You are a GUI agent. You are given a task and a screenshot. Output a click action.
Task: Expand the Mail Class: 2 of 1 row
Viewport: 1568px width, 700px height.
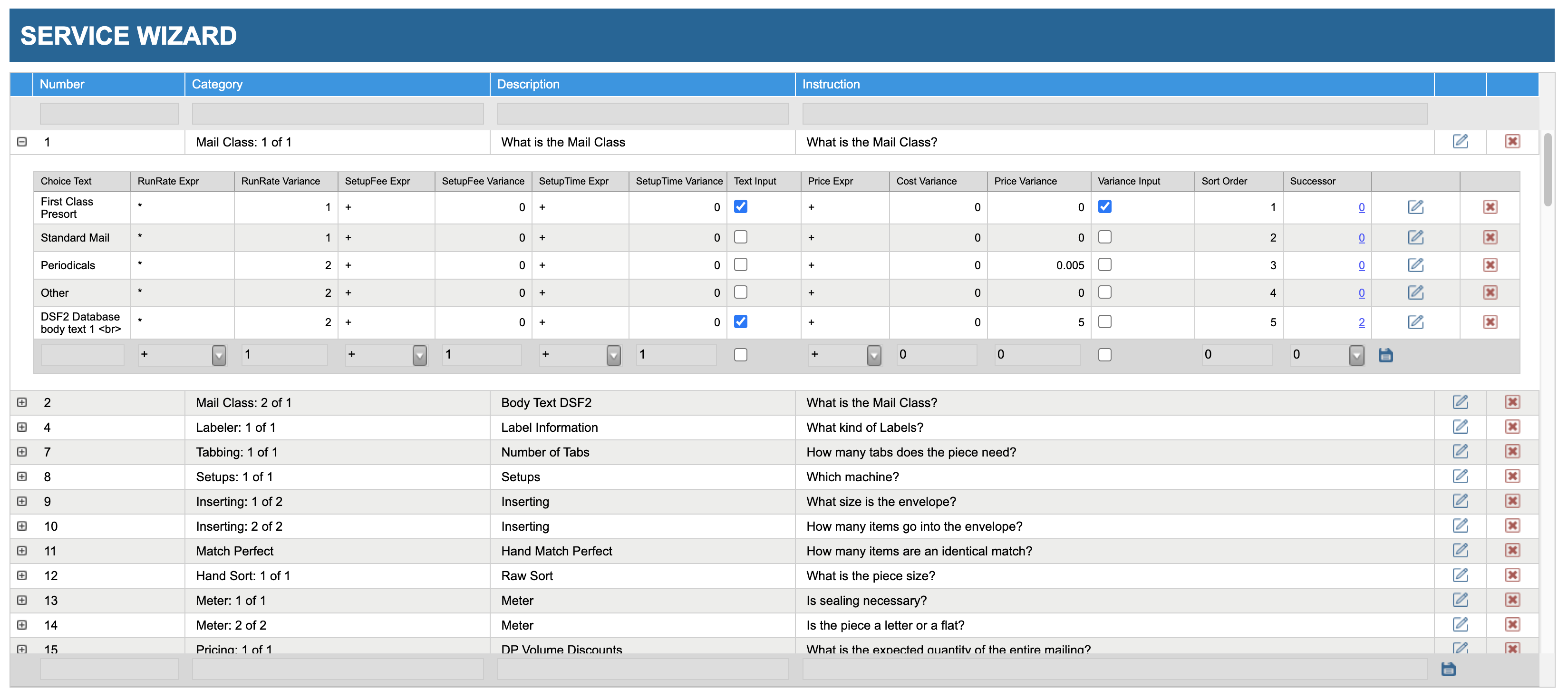tap(22, 402)
